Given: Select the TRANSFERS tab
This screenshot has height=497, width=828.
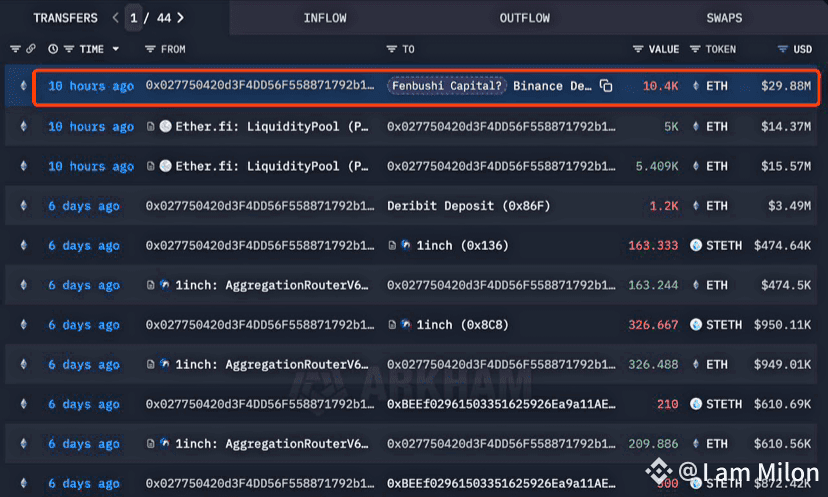Looking at the screenshot, I should (65, 18).
